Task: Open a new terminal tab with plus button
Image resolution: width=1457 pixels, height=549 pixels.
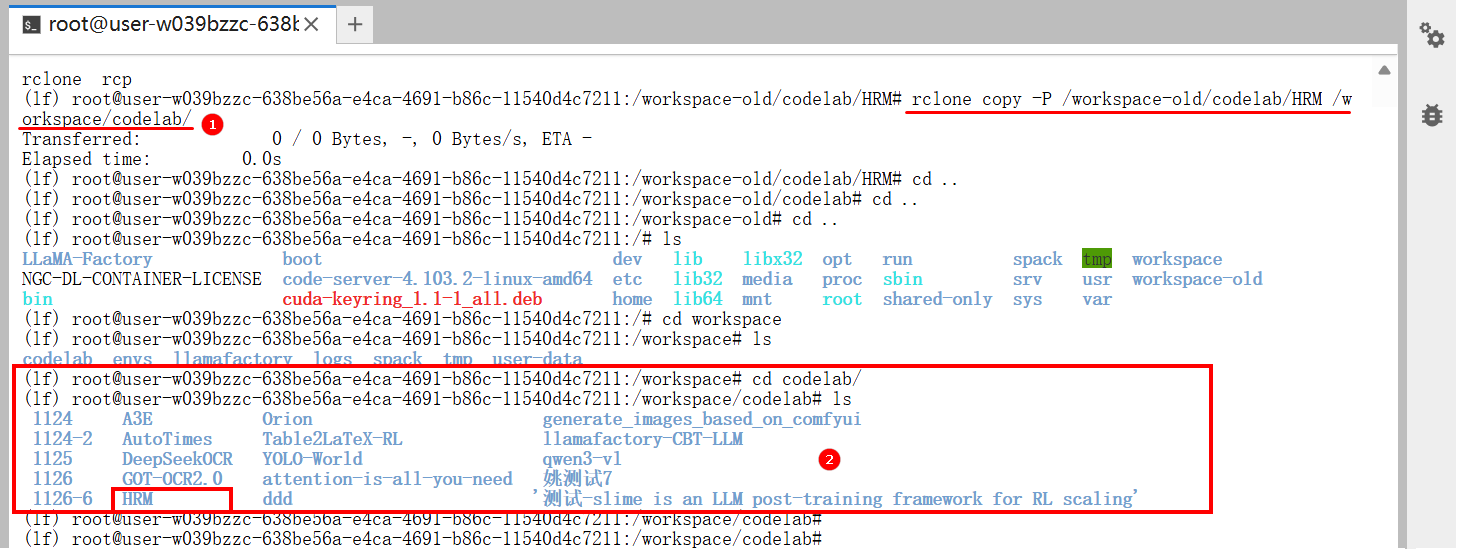Action: (x=355, y=24)
